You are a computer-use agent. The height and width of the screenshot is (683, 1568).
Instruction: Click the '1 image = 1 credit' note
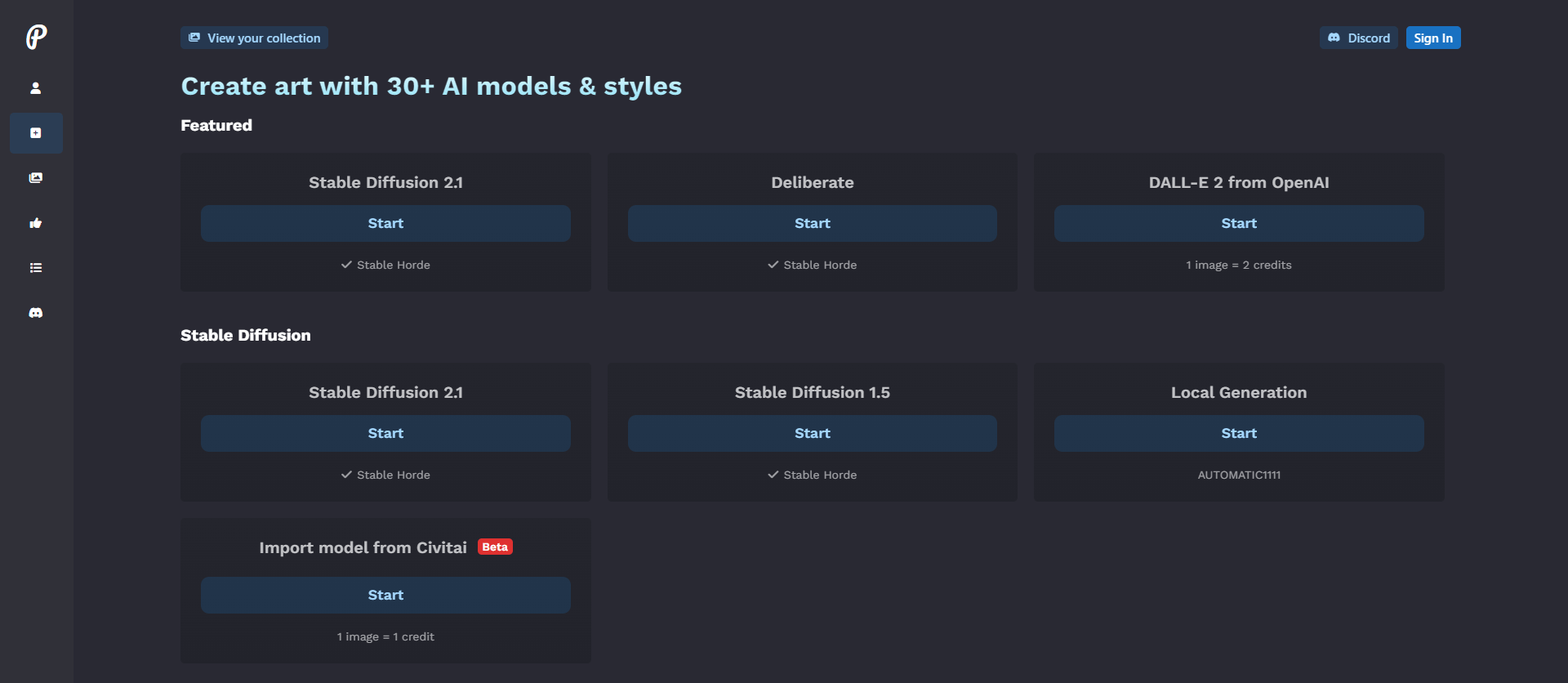pos(385,636)
